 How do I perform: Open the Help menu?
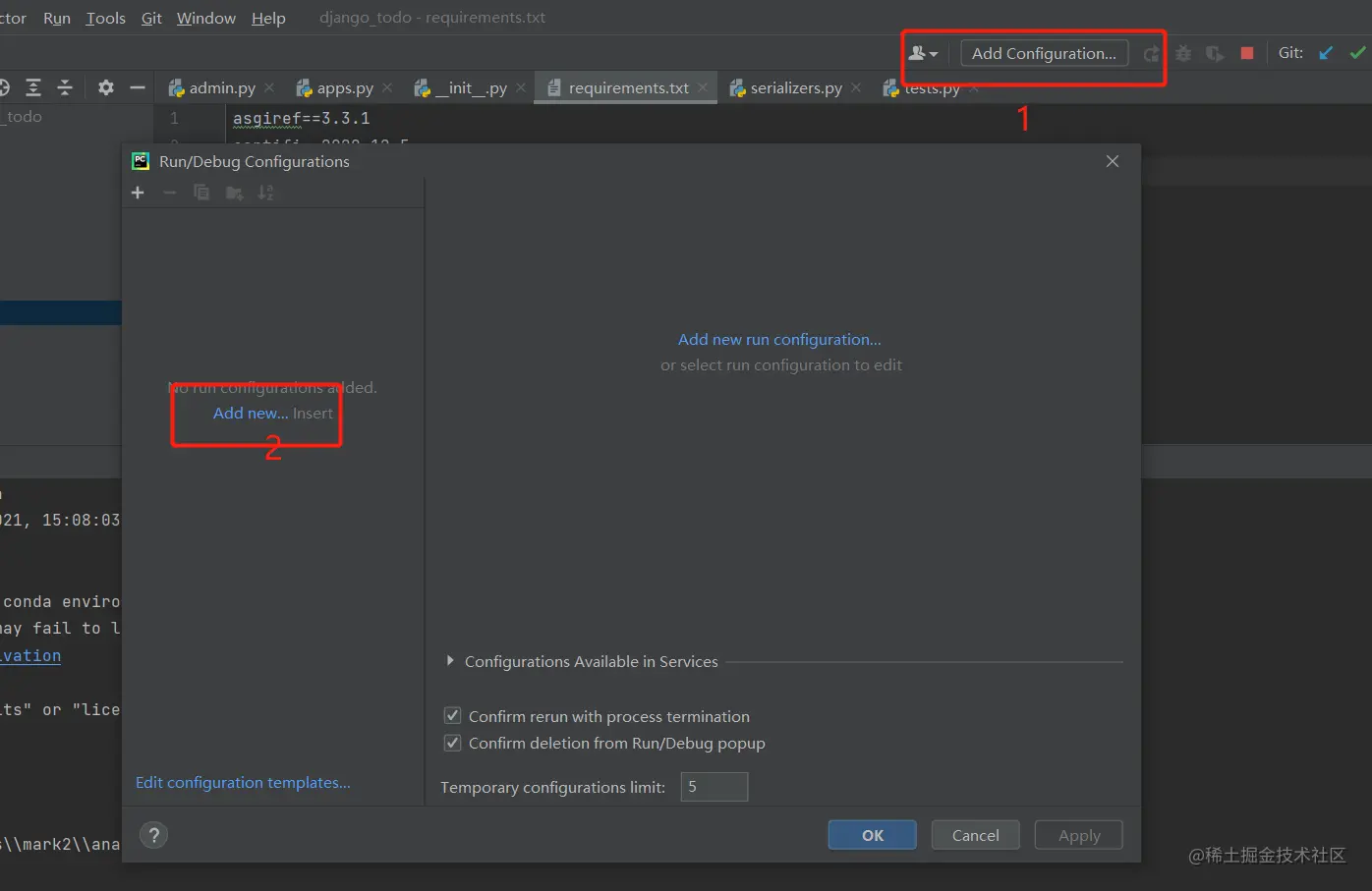[x=268, y=18]
